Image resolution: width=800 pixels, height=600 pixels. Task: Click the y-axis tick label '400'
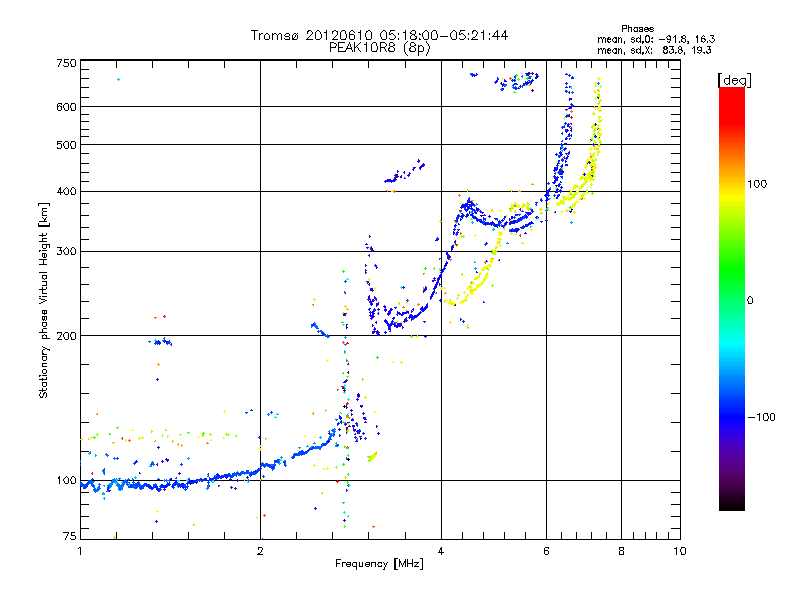(66, 191)
